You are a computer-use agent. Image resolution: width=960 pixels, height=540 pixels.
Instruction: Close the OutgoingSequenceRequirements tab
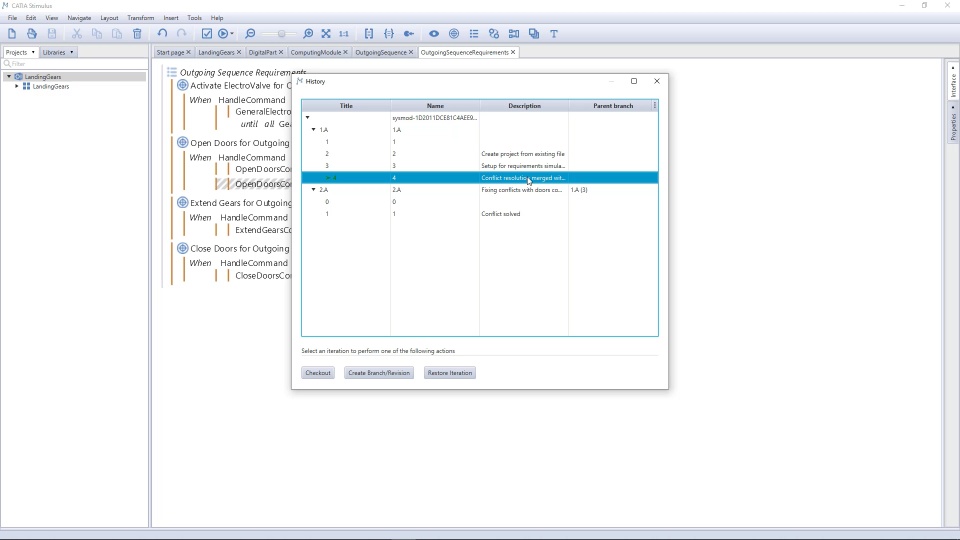(513, 52)
